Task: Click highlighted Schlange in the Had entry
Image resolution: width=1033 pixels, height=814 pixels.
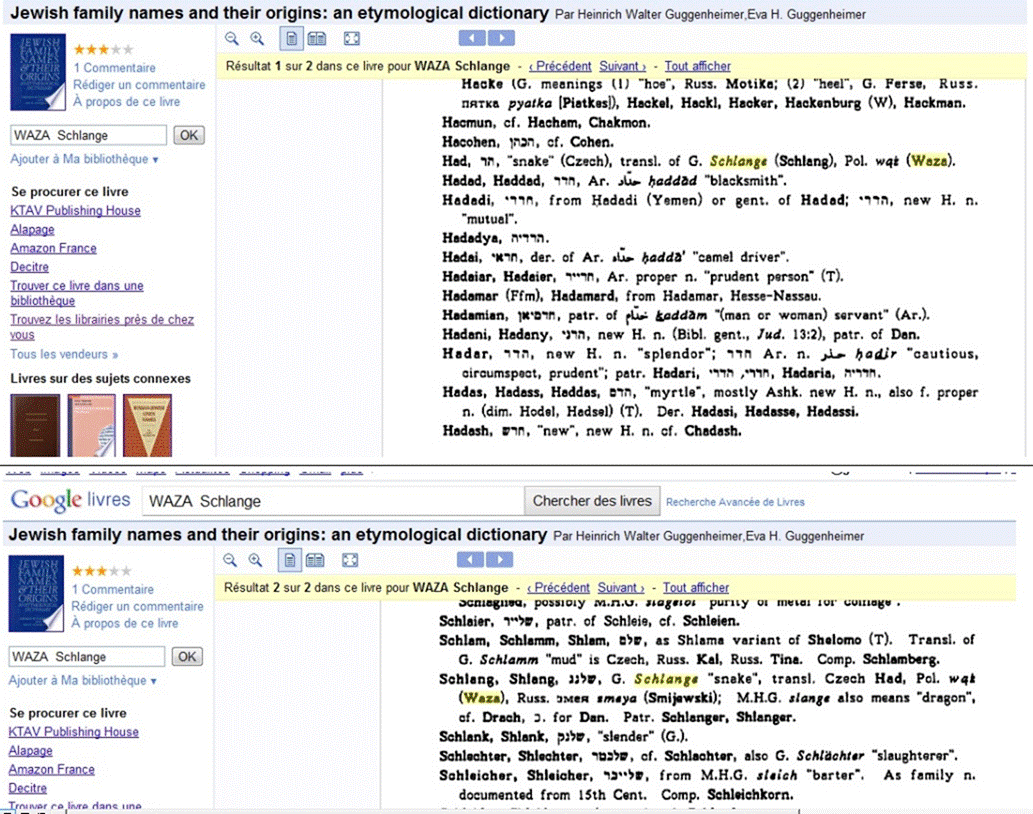Action: (739, 161)
